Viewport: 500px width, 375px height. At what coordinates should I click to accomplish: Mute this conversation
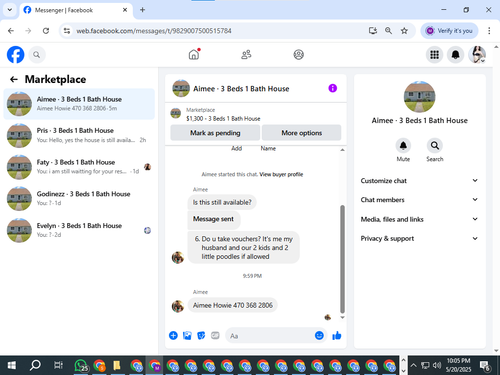[x=403, y=146]
